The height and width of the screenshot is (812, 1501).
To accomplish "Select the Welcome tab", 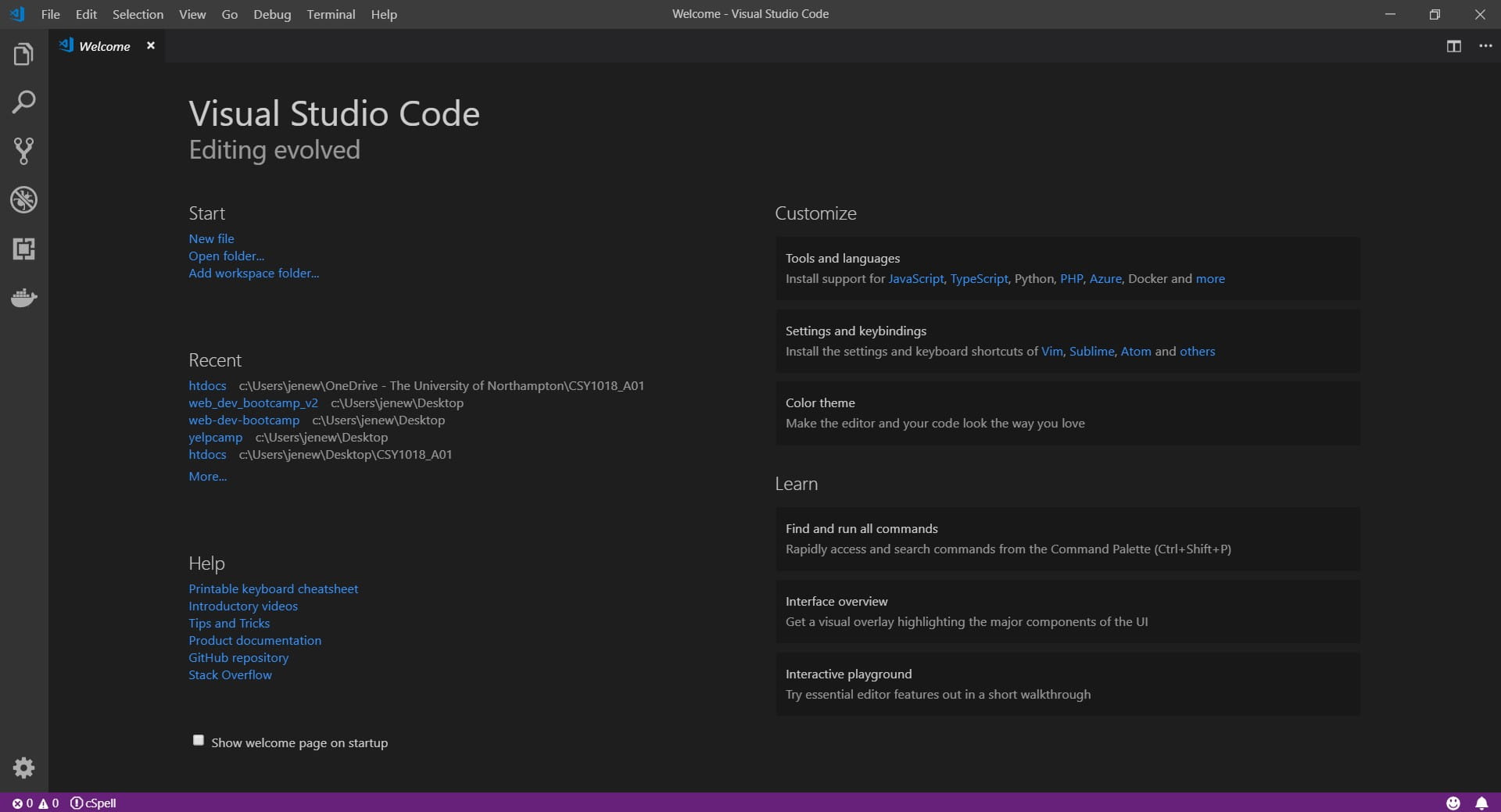I will click(105, 46).
